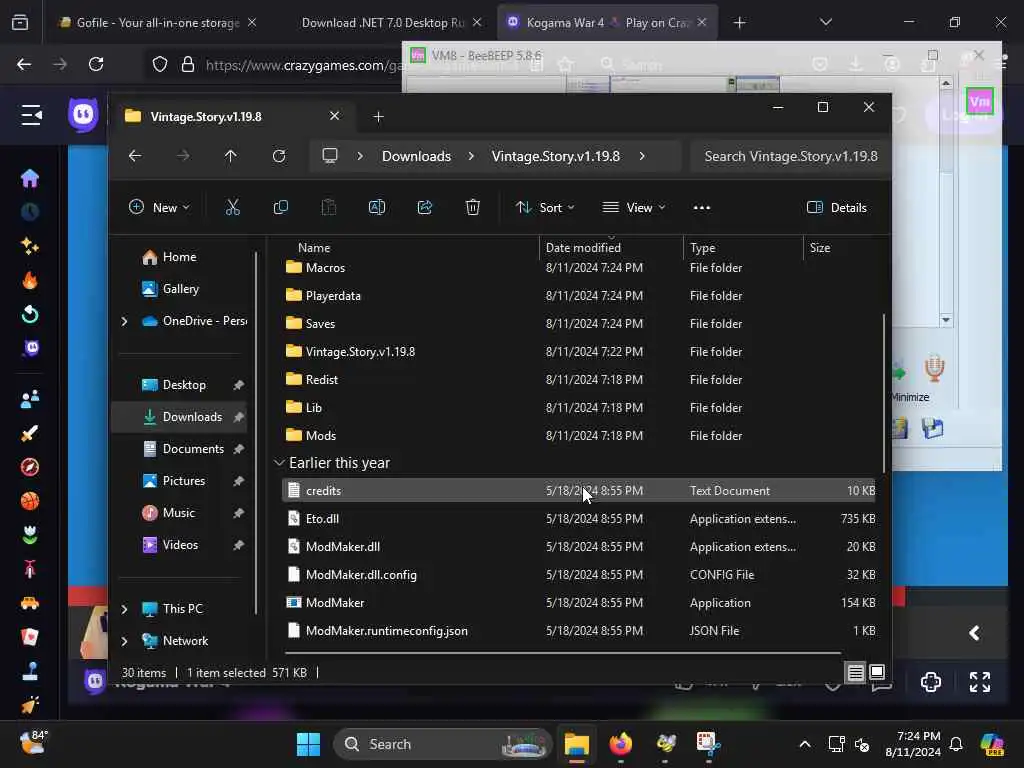Screen dimensions: 1024x768
Task: Toggle the Details pane
Action: [837, 208]
